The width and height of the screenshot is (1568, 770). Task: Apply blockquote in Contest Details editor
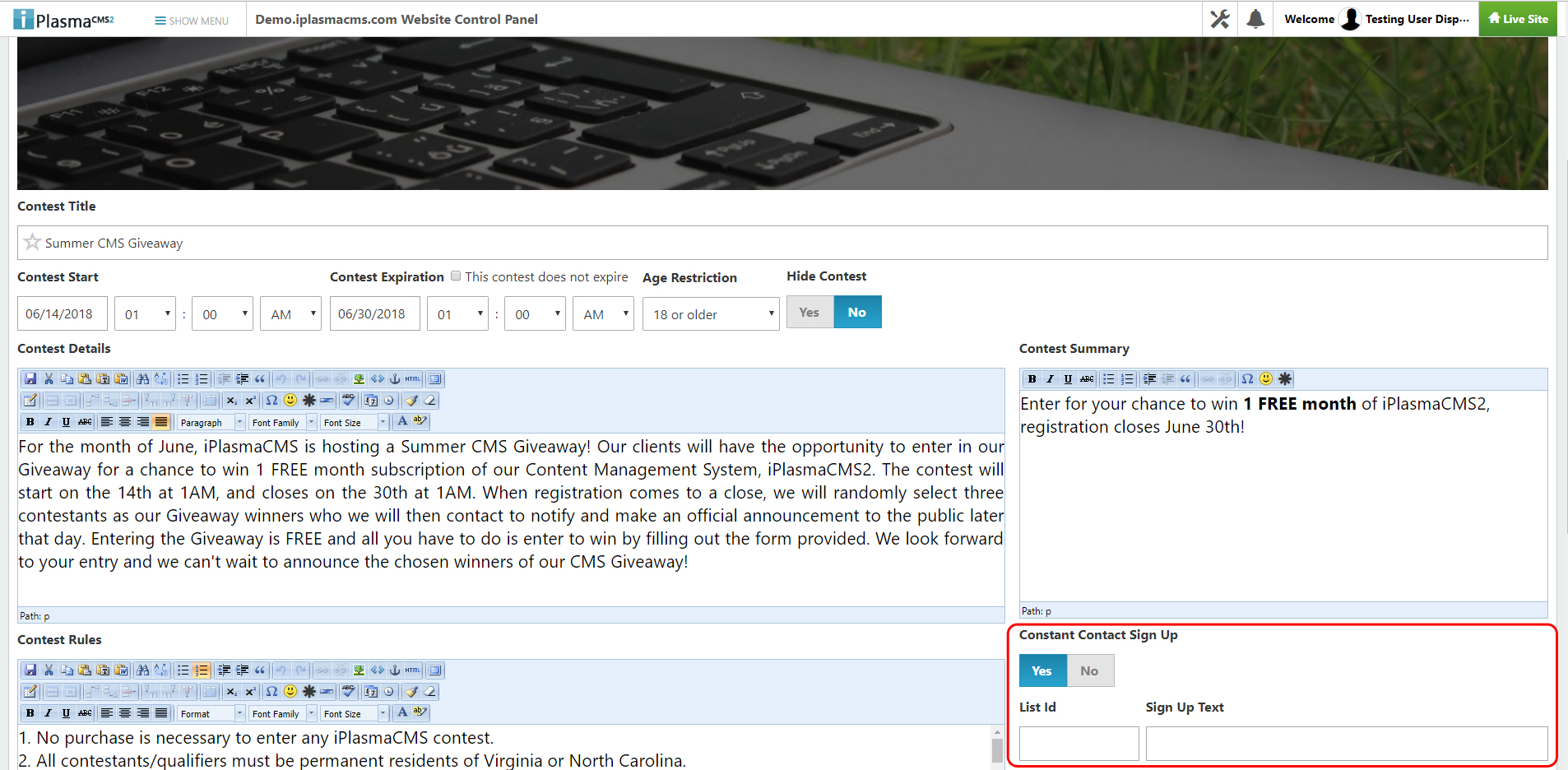click(x=260, y=379)
